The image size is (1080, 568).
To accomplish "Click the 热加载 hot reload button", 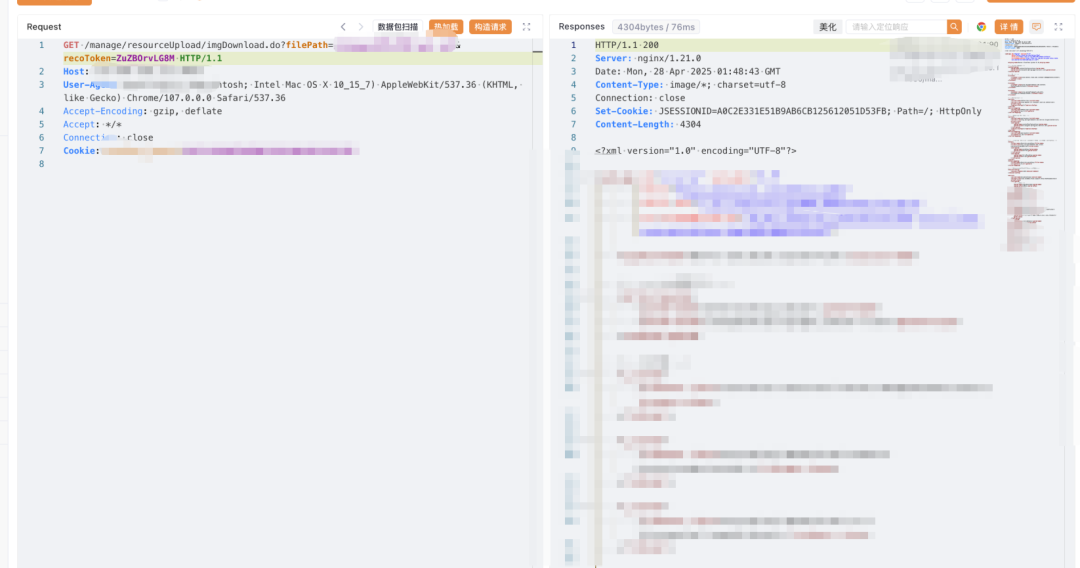I will tap(446, 27).
